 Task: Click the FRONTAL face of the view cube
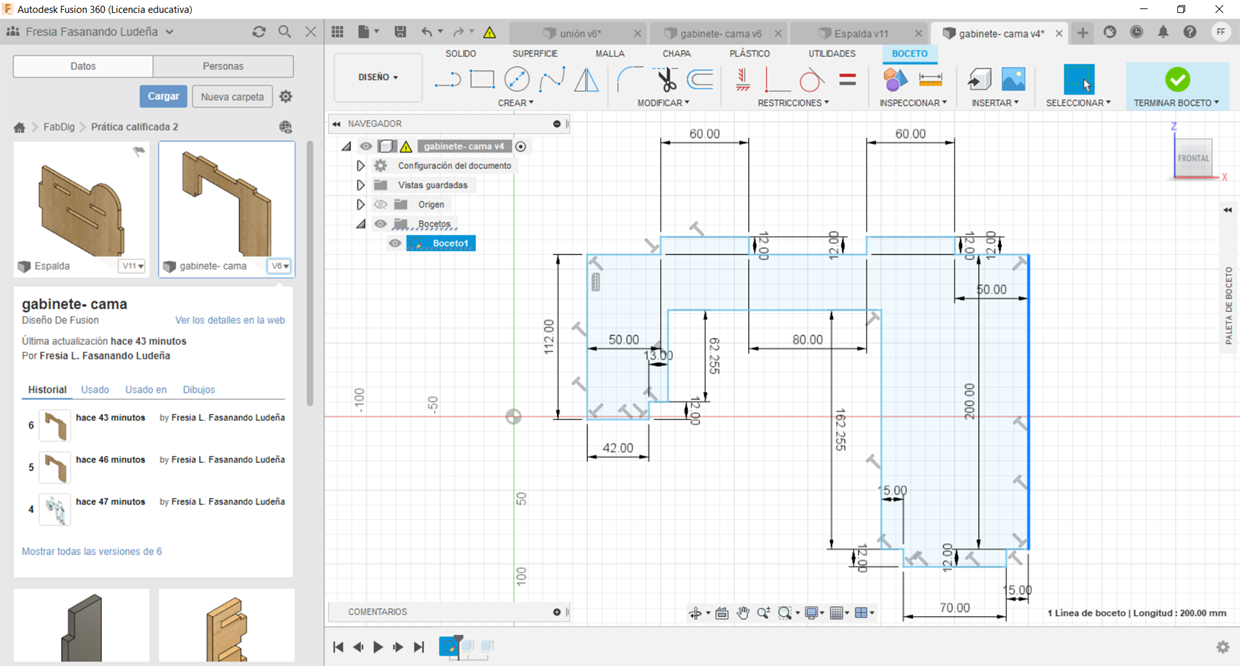1193,158
